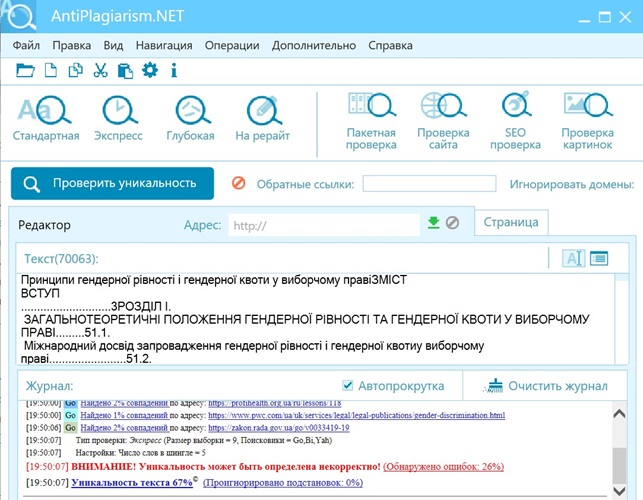Viewport: 643px width, 500px height.
Task: Maximize the AntiPlagiarism.NET window
Action: pyautogui.click(x=604, y=17)
